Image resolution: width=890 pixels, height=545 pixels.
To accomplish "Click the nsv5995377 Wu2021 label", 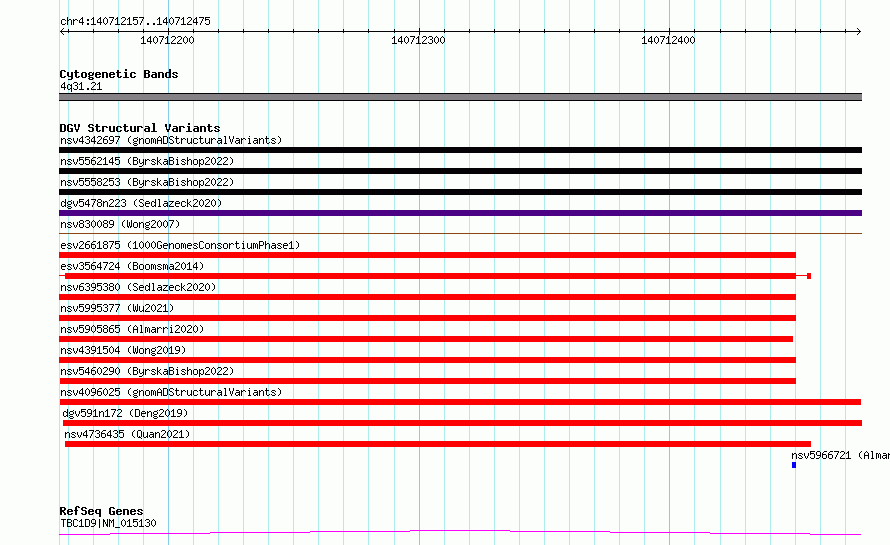I will [x=117, y=308].
